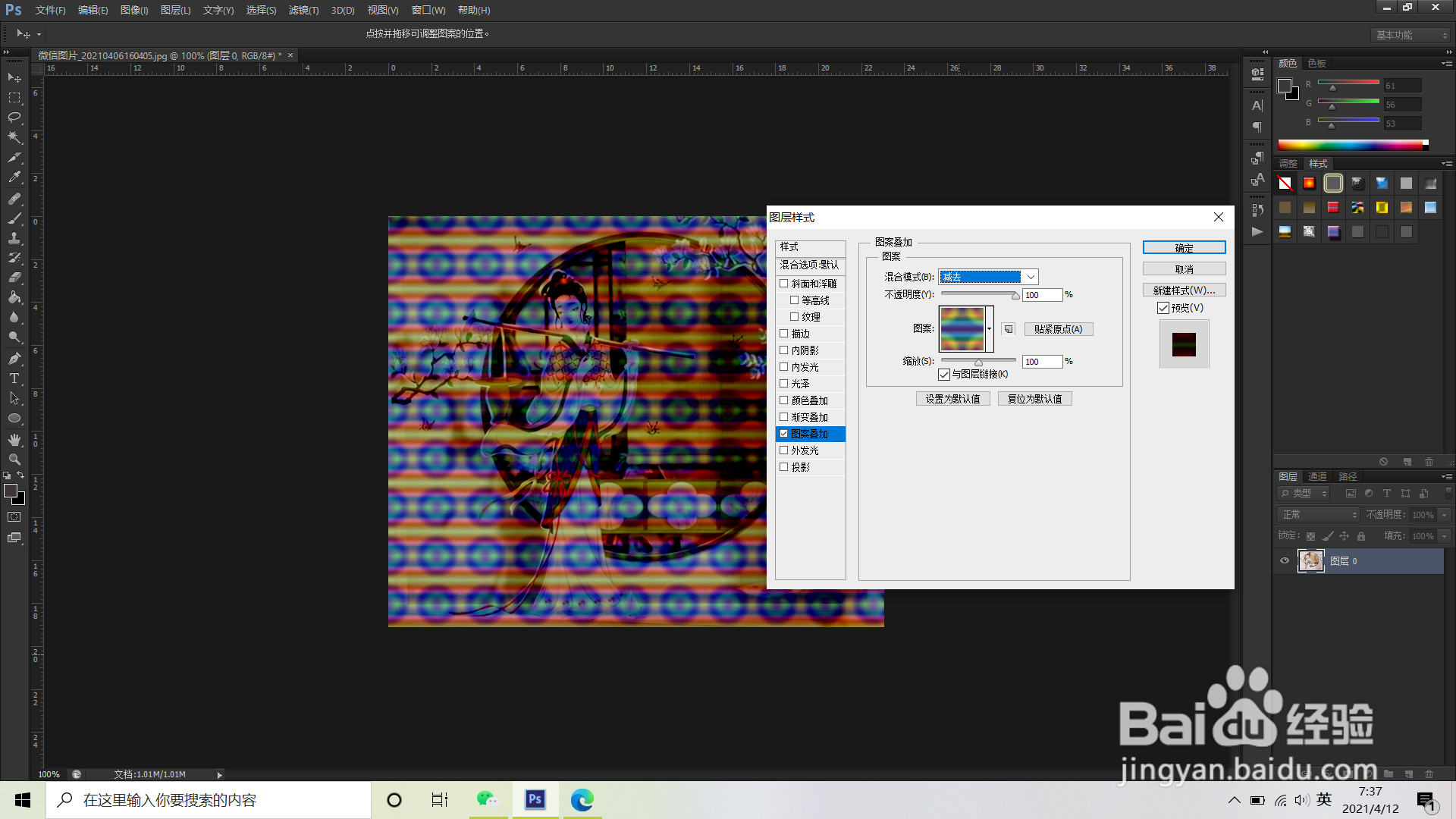The width and height of the screenshot is (1456, 819).
Task: Click create new preset from pattern icon
Action: pos(1008,329)
